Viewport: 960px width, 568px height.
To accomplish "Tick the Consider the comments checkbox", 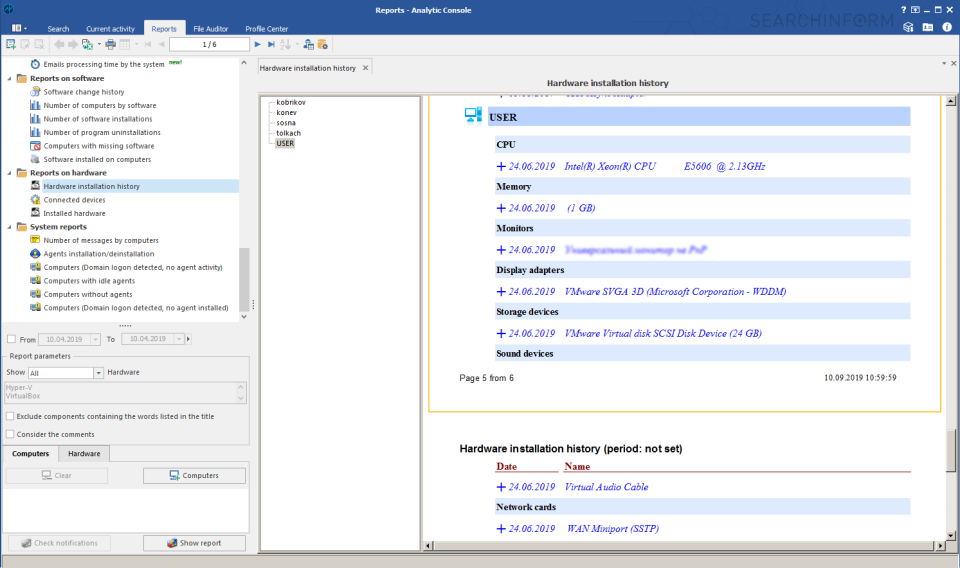I will (10, 434).
